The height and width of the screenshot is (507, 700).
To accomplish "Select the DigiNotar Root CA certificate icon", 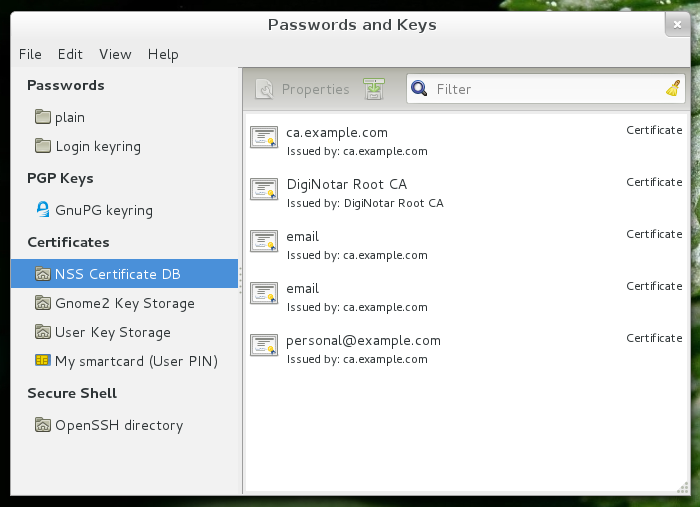I will (264, 189).
